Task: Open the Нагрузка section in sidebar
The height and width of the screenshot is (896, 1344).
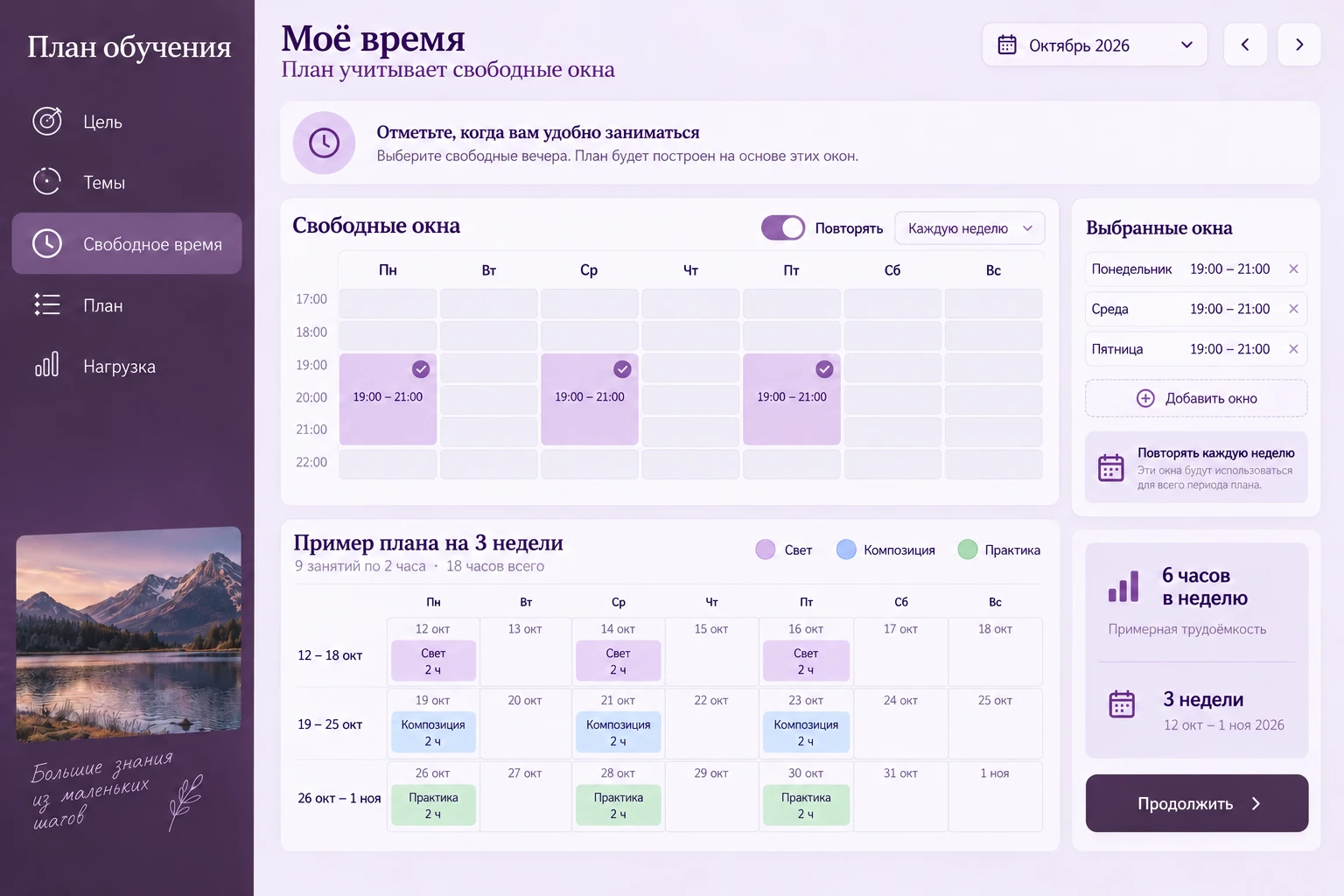Action: click(x=127, y=366)
